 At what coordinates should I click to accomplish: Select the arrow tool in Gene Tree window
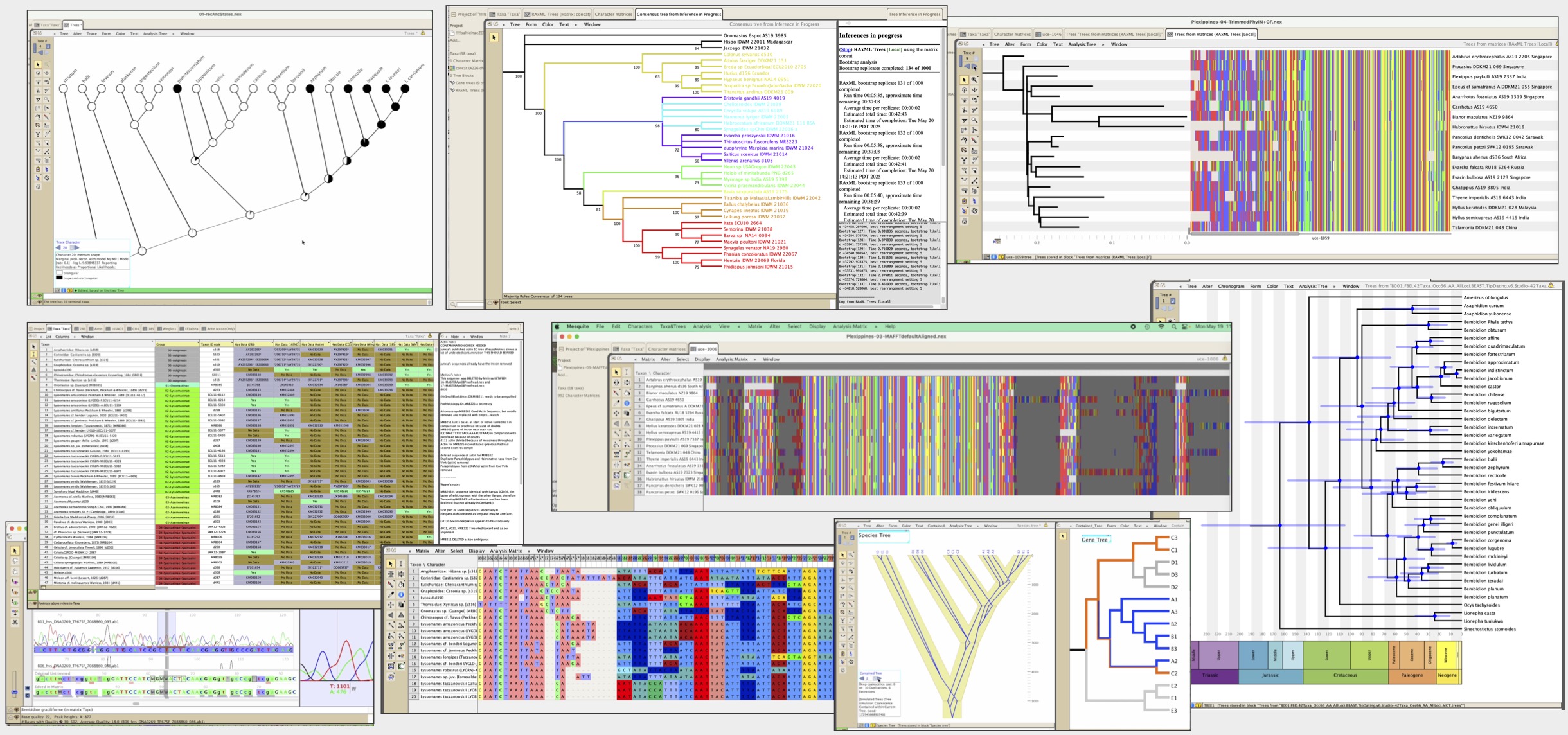pos(1063,536)
